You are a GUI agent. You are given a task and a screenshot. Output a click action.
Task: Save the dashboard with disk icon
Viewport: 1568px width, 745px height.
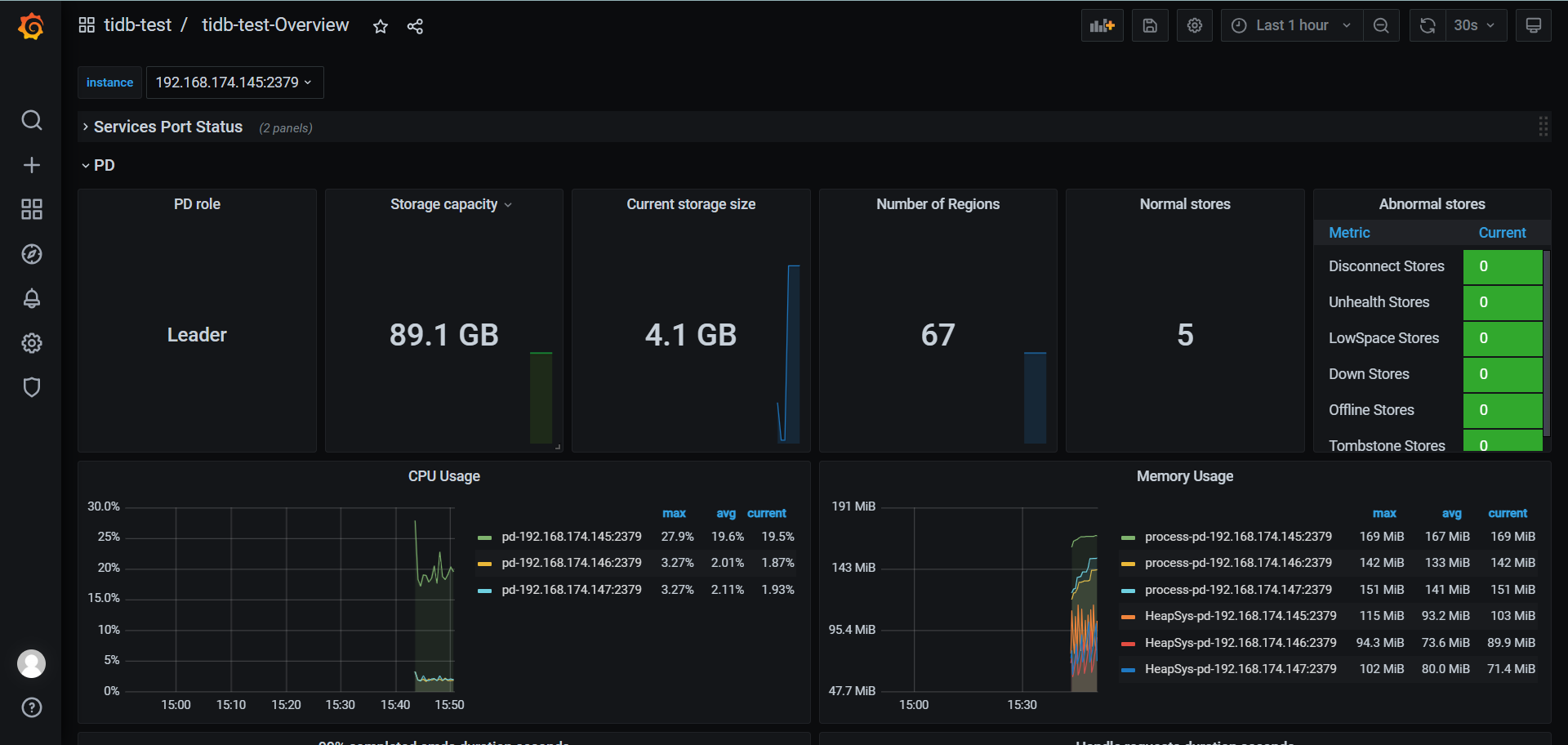1150,25
